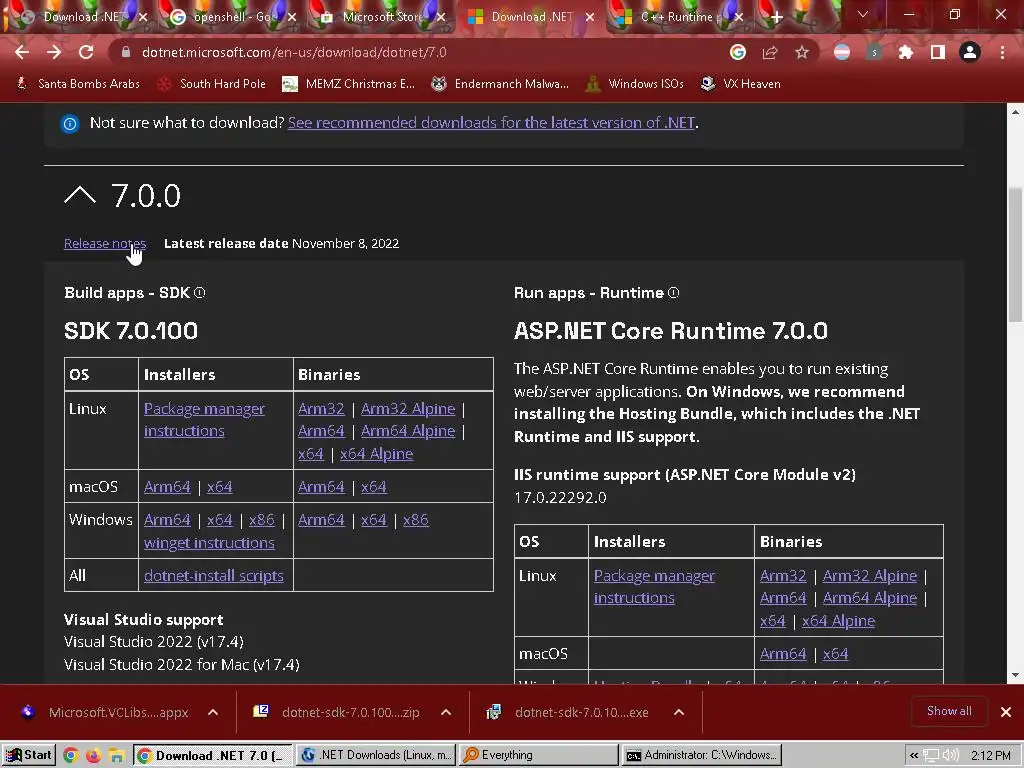Download SDK Windows x86 installer
Image resolution: width=1024 pixels, height=768 pixels.
tap(261, 519)
